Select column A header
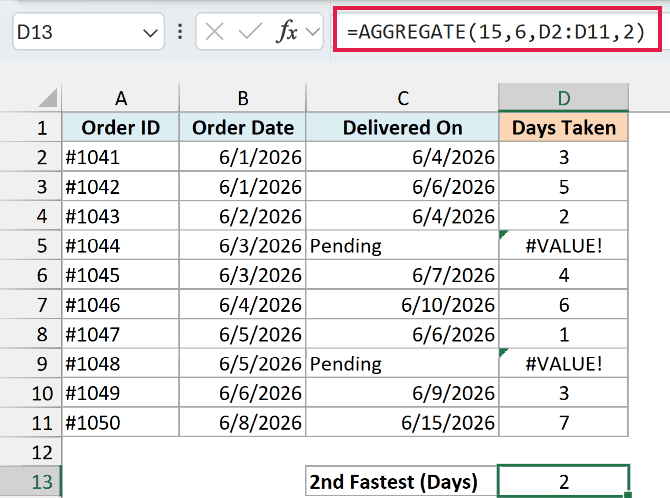 [120, 98]
